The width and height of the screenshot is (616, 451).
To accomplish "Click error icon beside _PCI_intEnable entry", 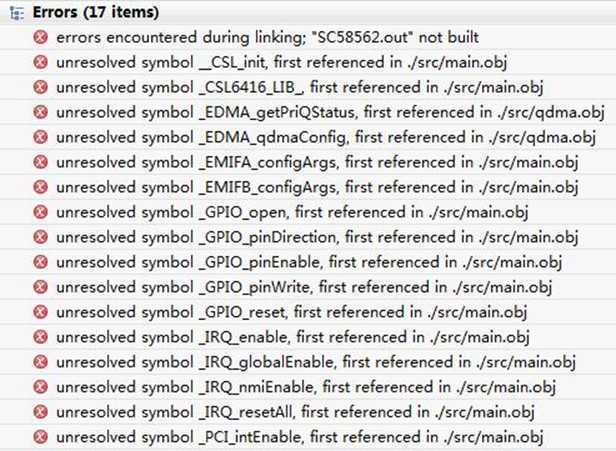I will (40, 437).
